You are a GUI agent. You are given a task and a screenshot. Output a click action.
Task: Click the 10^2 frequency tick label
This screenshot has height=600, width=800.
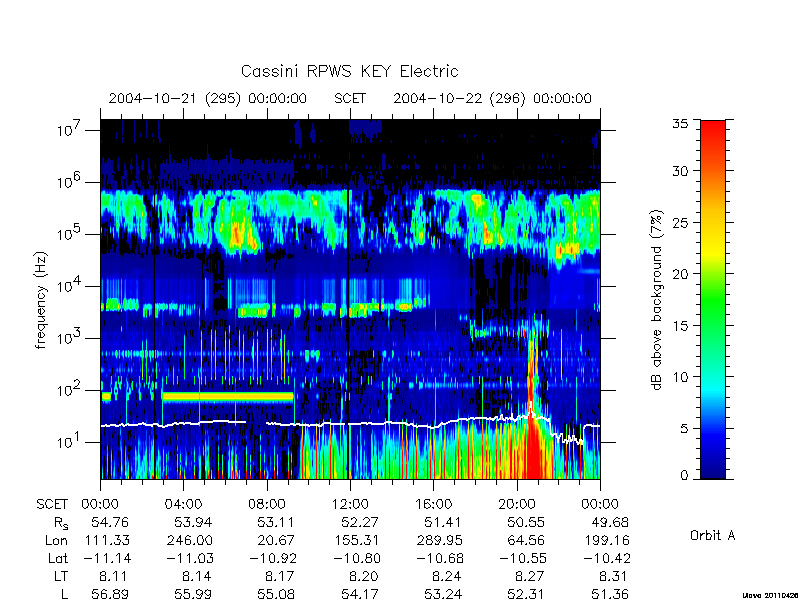pos(69,390)
